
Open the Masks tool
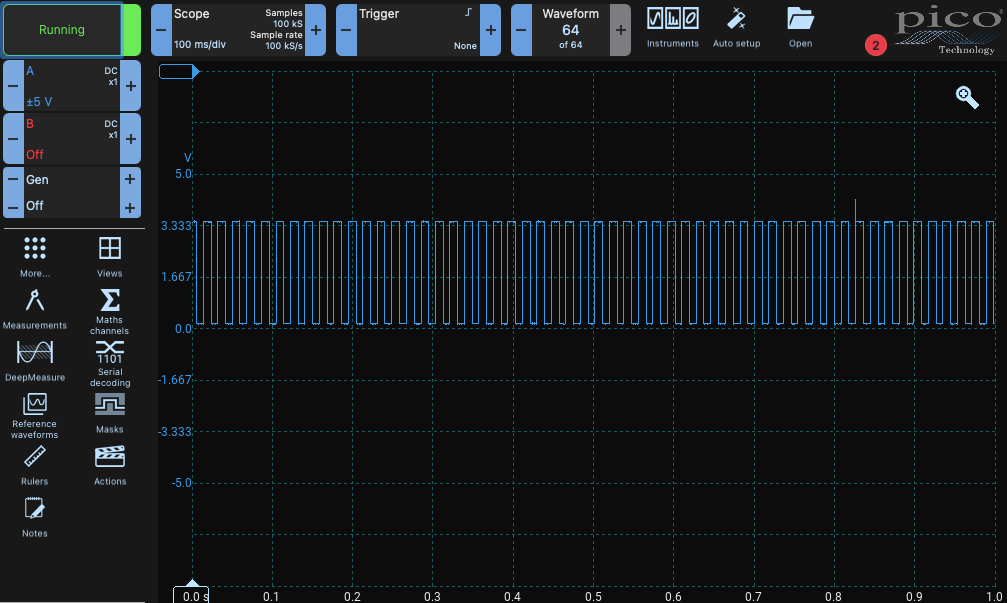click(110, 413)
